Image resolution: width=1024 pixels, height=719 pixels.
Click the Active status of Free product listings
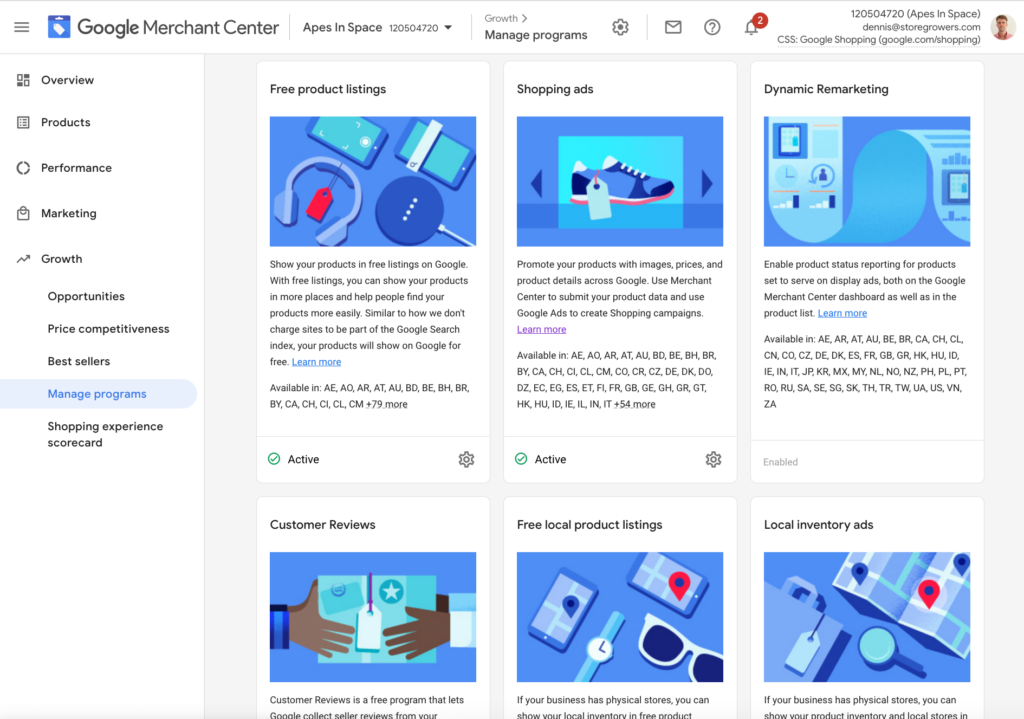pyautogui.click(x=304, y=459)
